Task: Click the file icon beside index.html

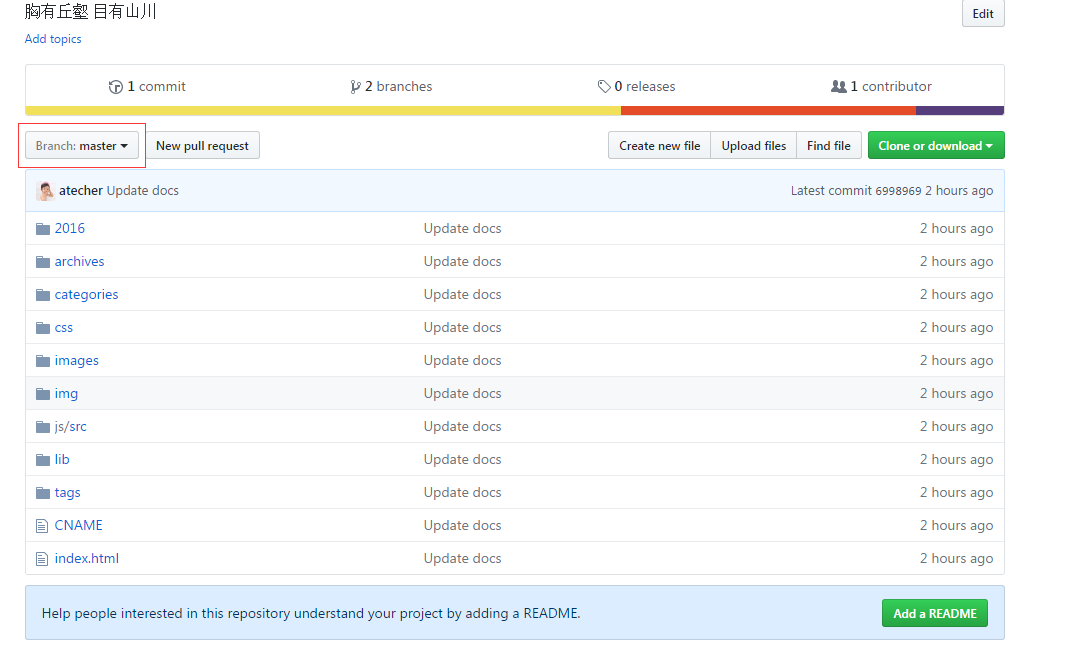Action: pos(42,559)
